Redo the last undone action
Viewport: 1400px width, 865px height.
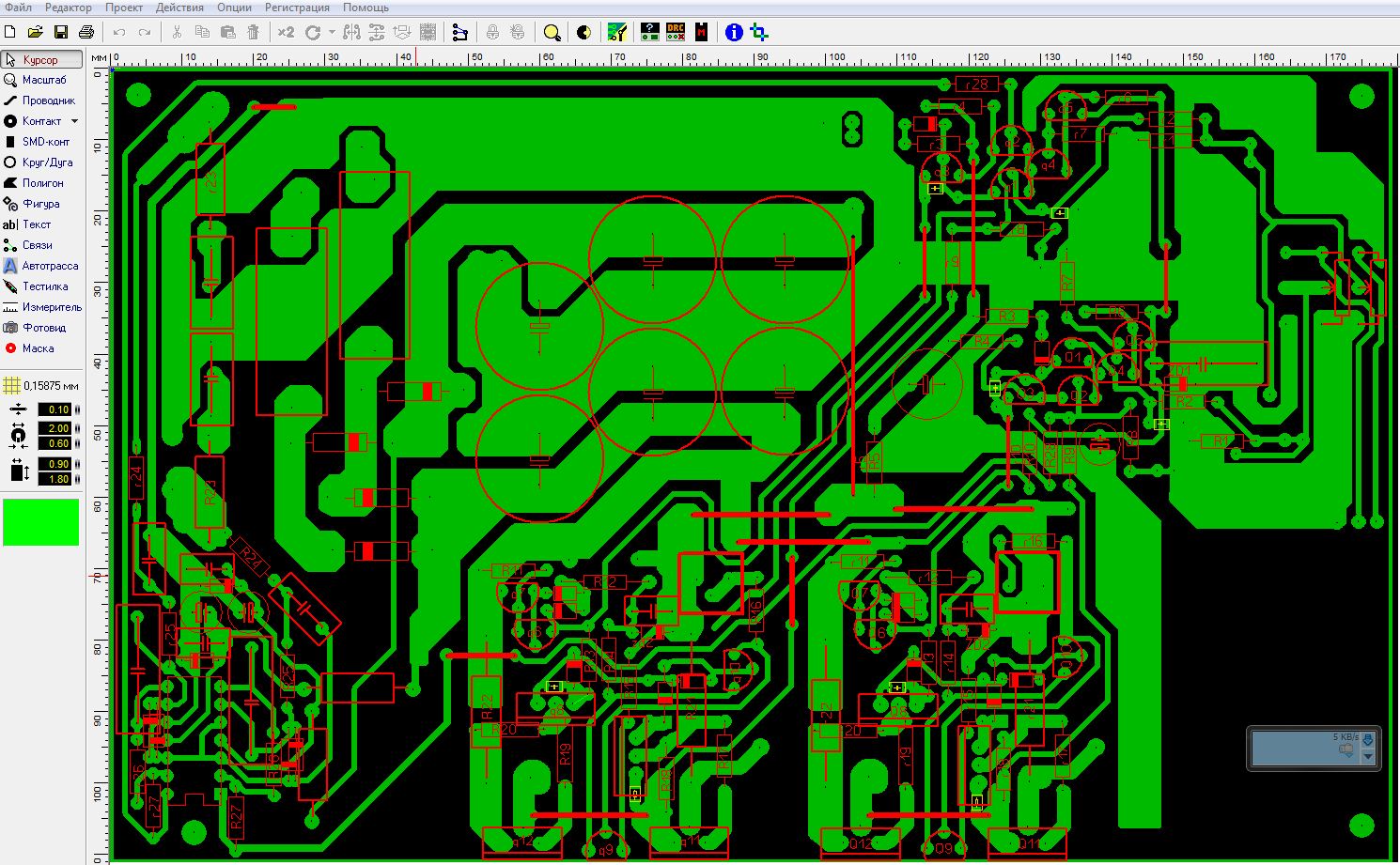coord(145,32)
